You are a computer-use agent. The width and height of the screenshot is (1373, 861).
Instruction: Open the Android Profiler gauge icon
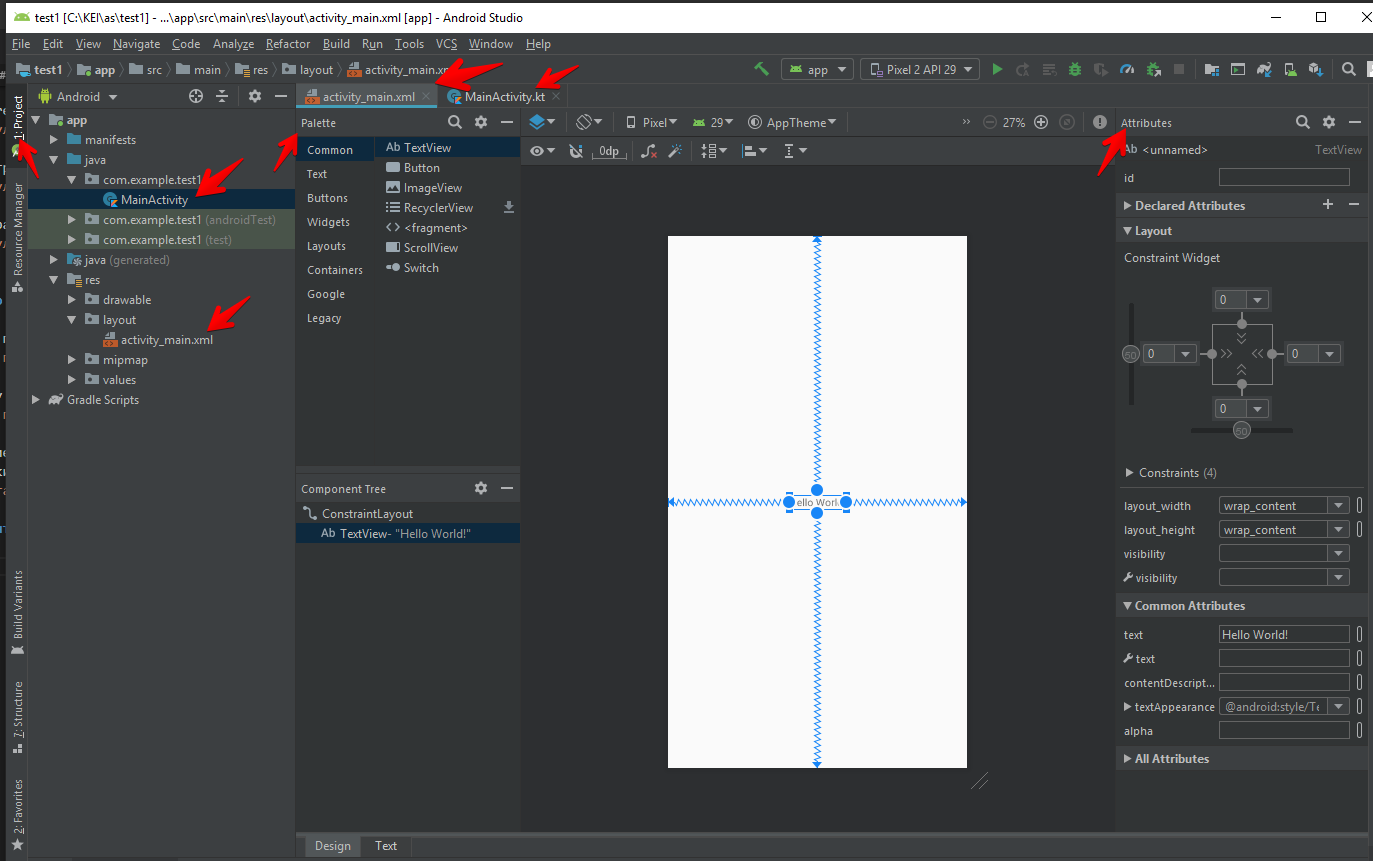coord(1127,70)
